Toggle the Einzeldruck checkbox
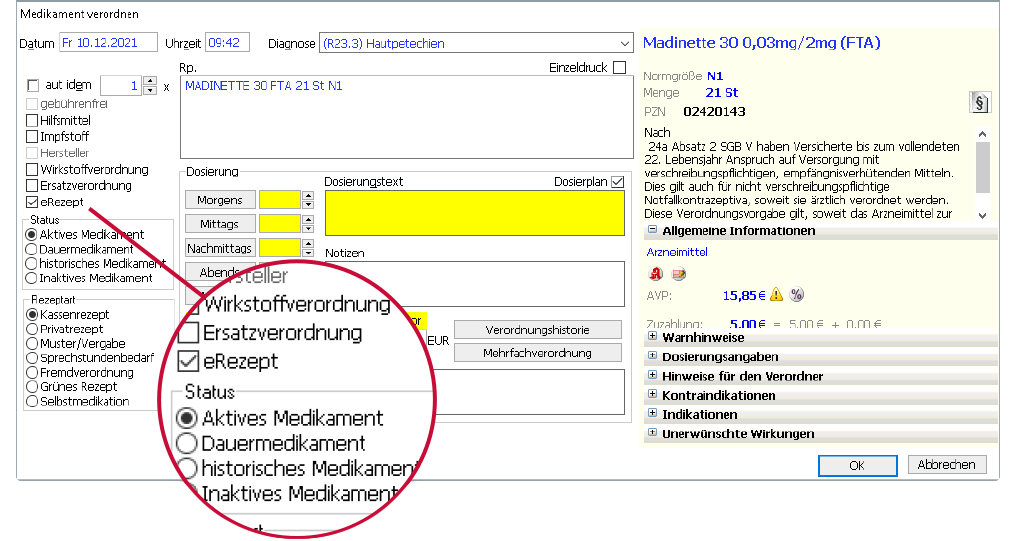Image resolution: width=1017 pixels, height=541 pixels. 619,67
